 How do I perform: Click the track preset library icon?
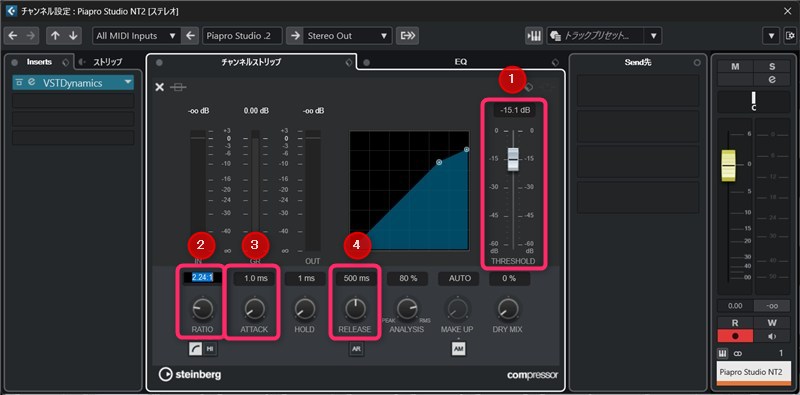tap(555, 36)
